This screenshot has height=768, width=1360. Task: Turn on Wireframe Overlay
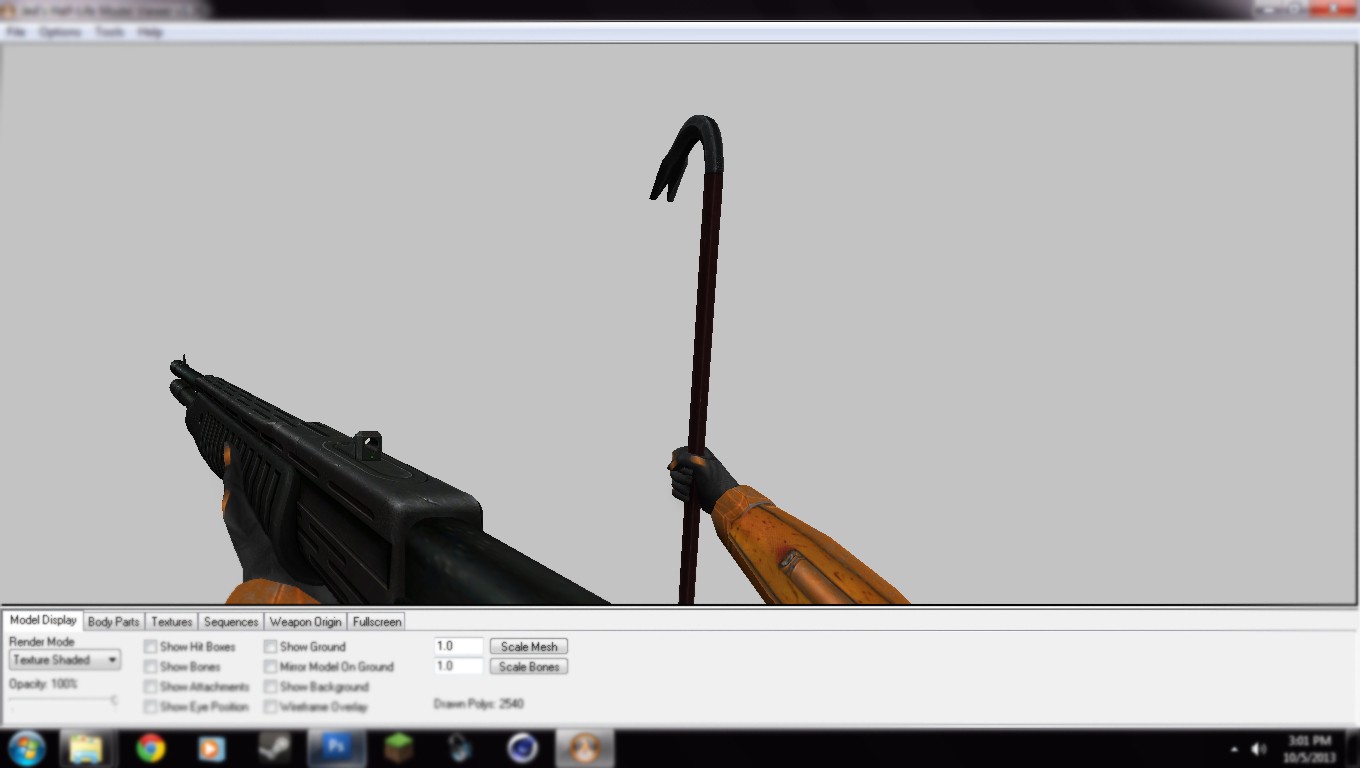pyautogui.click(x=270, y=707)
